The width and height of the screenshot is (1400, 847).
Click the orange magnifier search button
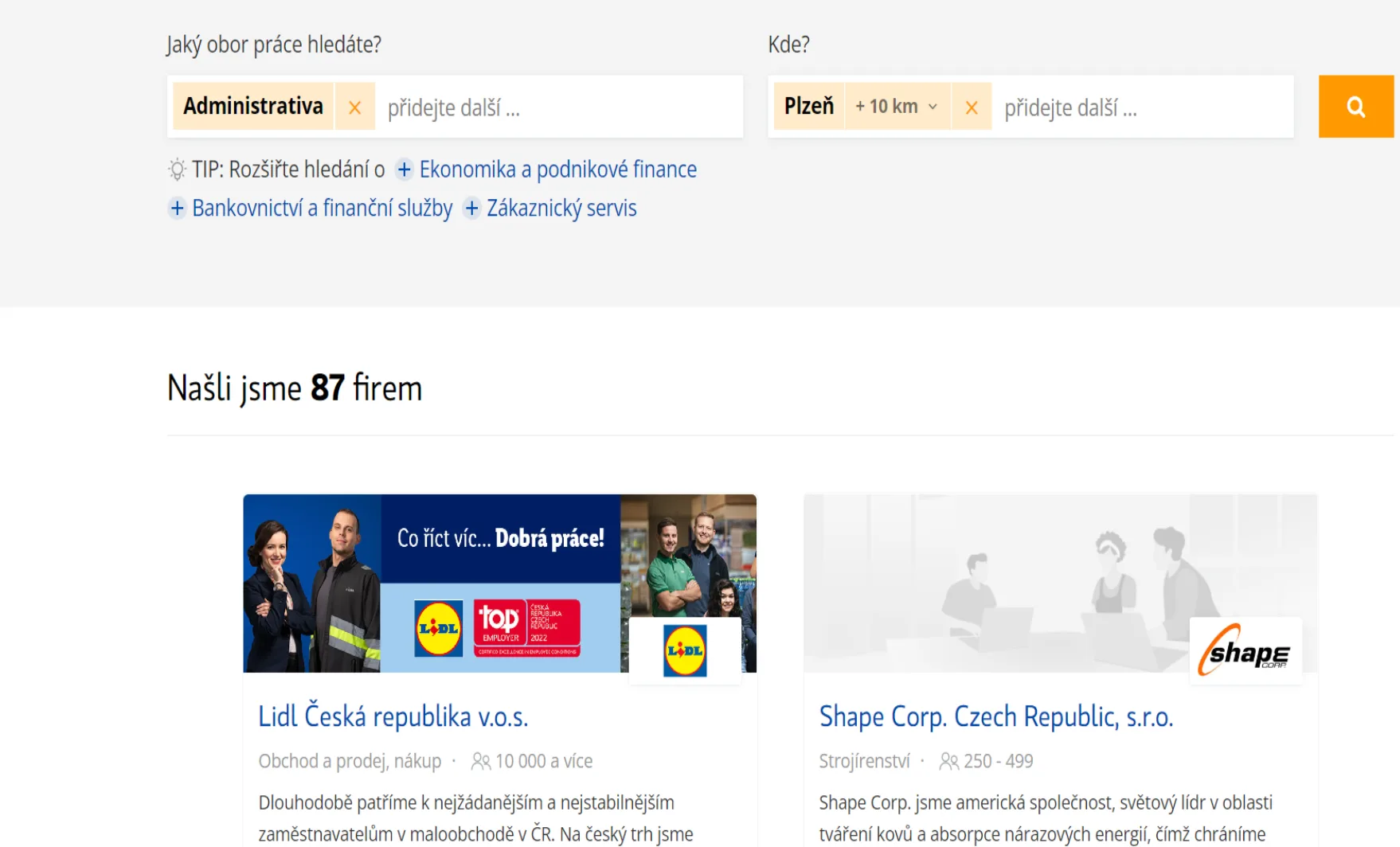click(1355, 107)
